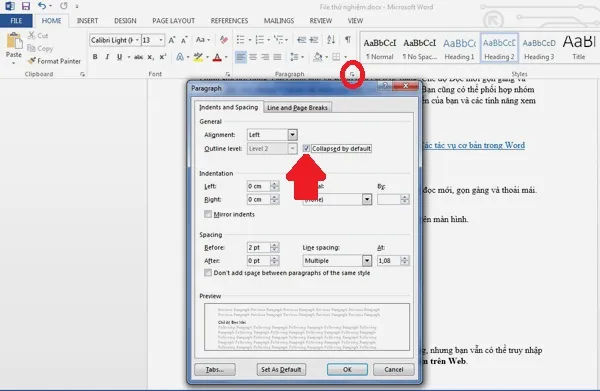Switch to Line and Page Breaks tab
Viewport: 600px width, 391px height.
297,108
